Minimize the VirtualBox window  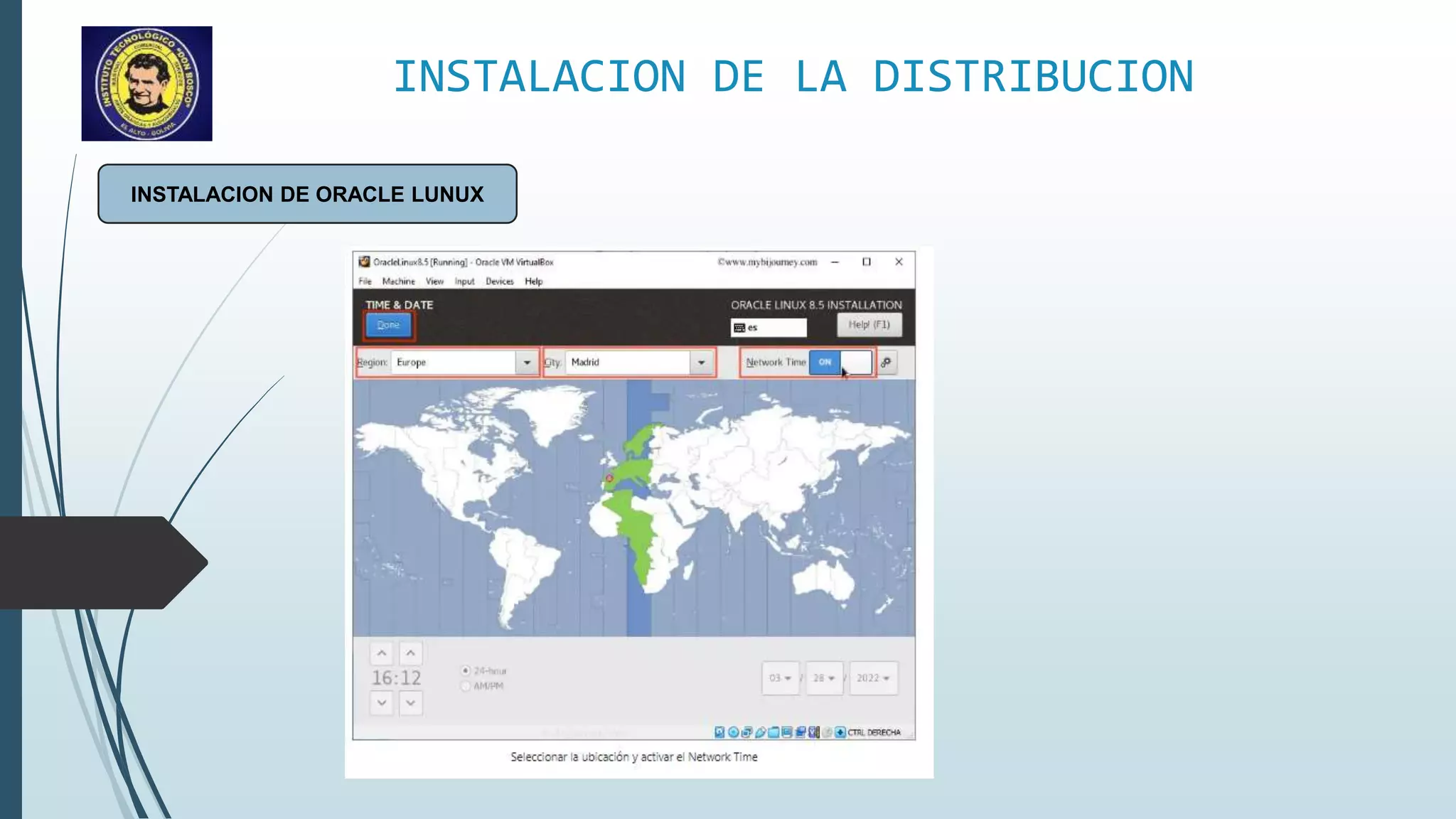pyautogui.click(x=835, y=262)
